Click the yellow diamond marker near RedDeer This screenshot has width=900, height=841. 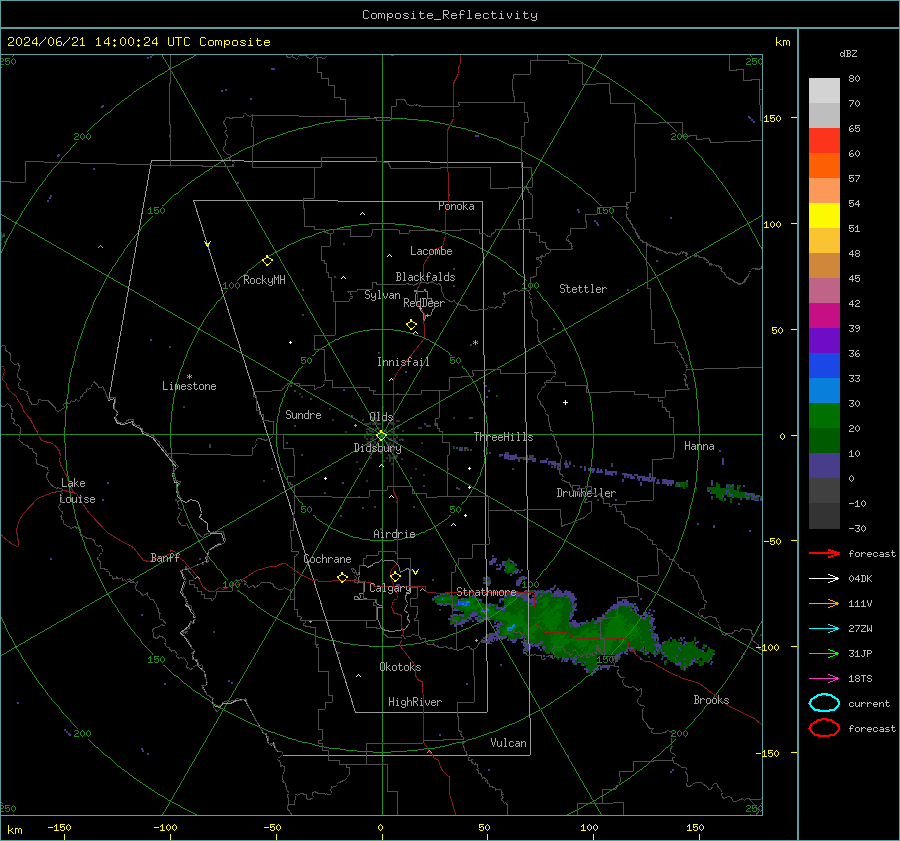(x=411, y=325)
